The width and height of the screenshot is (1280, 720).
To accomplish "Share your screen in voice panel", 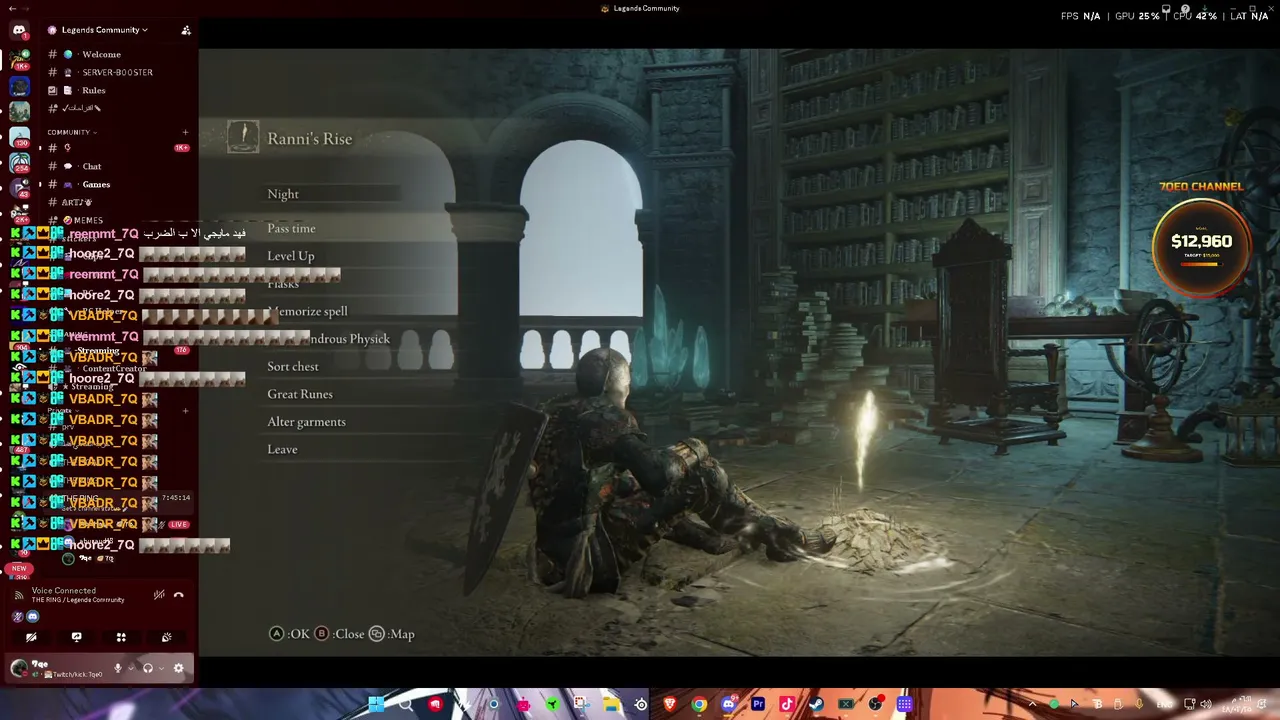I will coord(76,637).
